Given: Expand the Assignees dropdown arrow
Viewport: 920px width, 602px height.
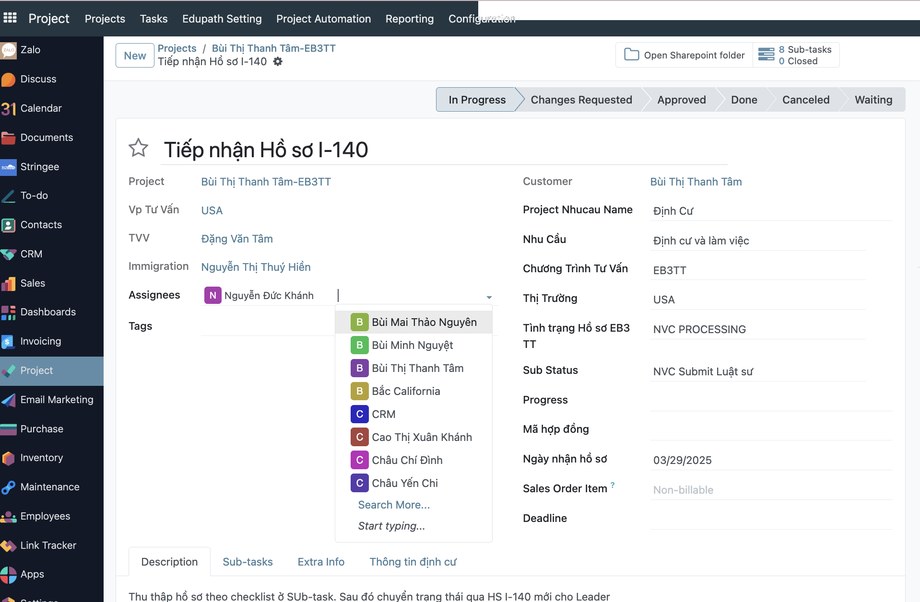Looking at the screenshot, I should point(489,297).
